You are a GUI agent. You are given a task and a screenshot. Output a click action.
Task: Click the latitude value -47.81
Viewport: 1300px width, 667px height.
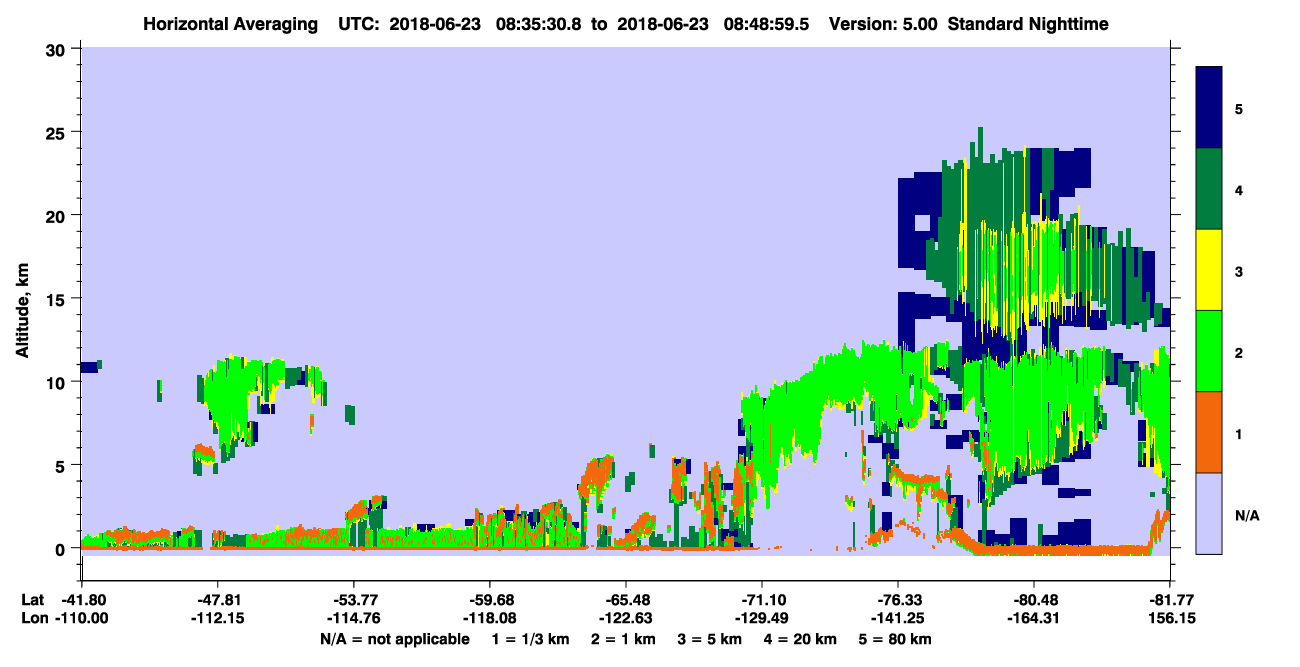click(x=218, y=600)
